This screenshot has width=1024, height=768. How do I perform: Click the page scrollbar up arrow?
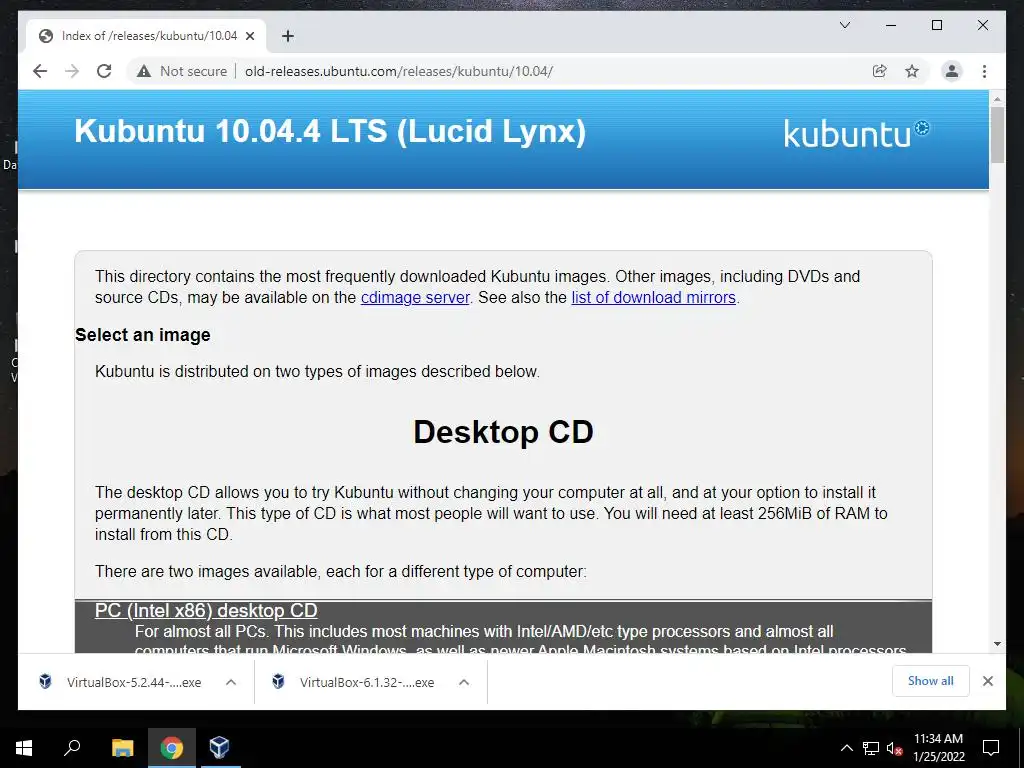click(997, 99)
